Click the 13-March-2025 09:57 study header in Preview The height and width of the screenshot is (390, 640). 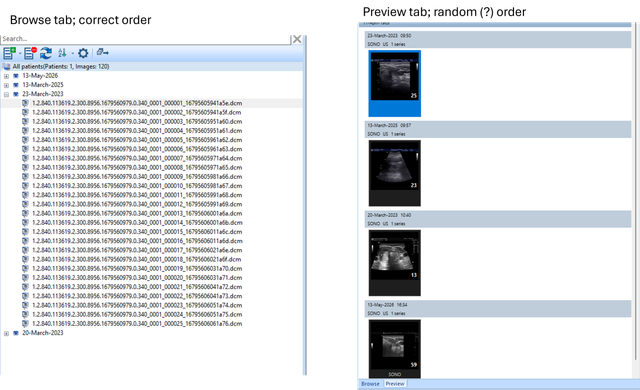[498, 129]
